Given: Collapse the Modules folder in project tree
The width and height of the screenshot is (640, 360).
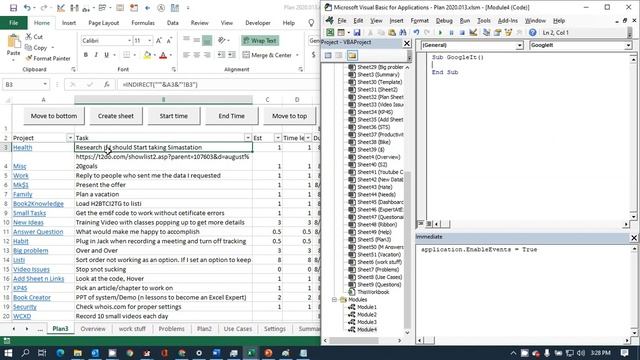Looking at the screenshot, I should (334, 300).
